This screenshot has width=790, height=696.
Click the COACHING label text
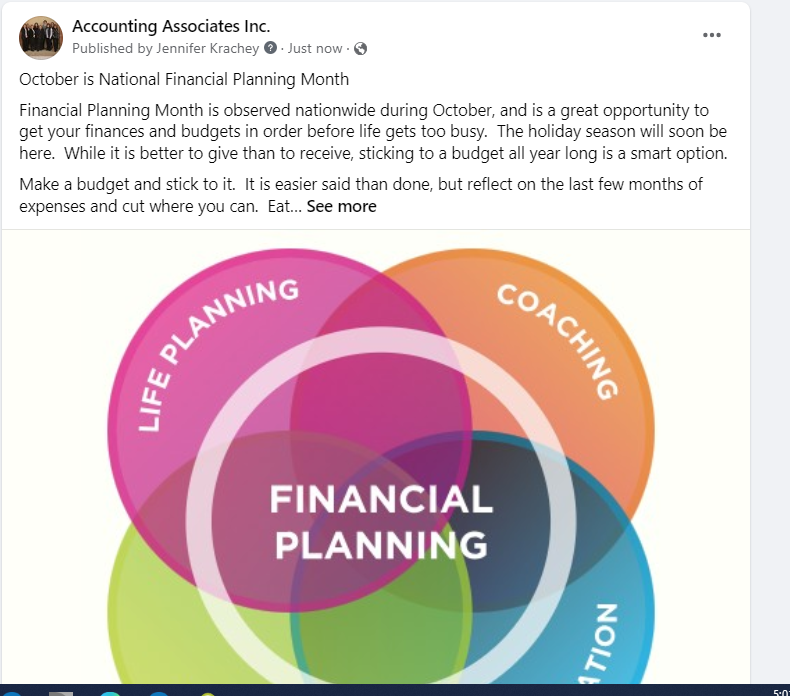point(558,342)
